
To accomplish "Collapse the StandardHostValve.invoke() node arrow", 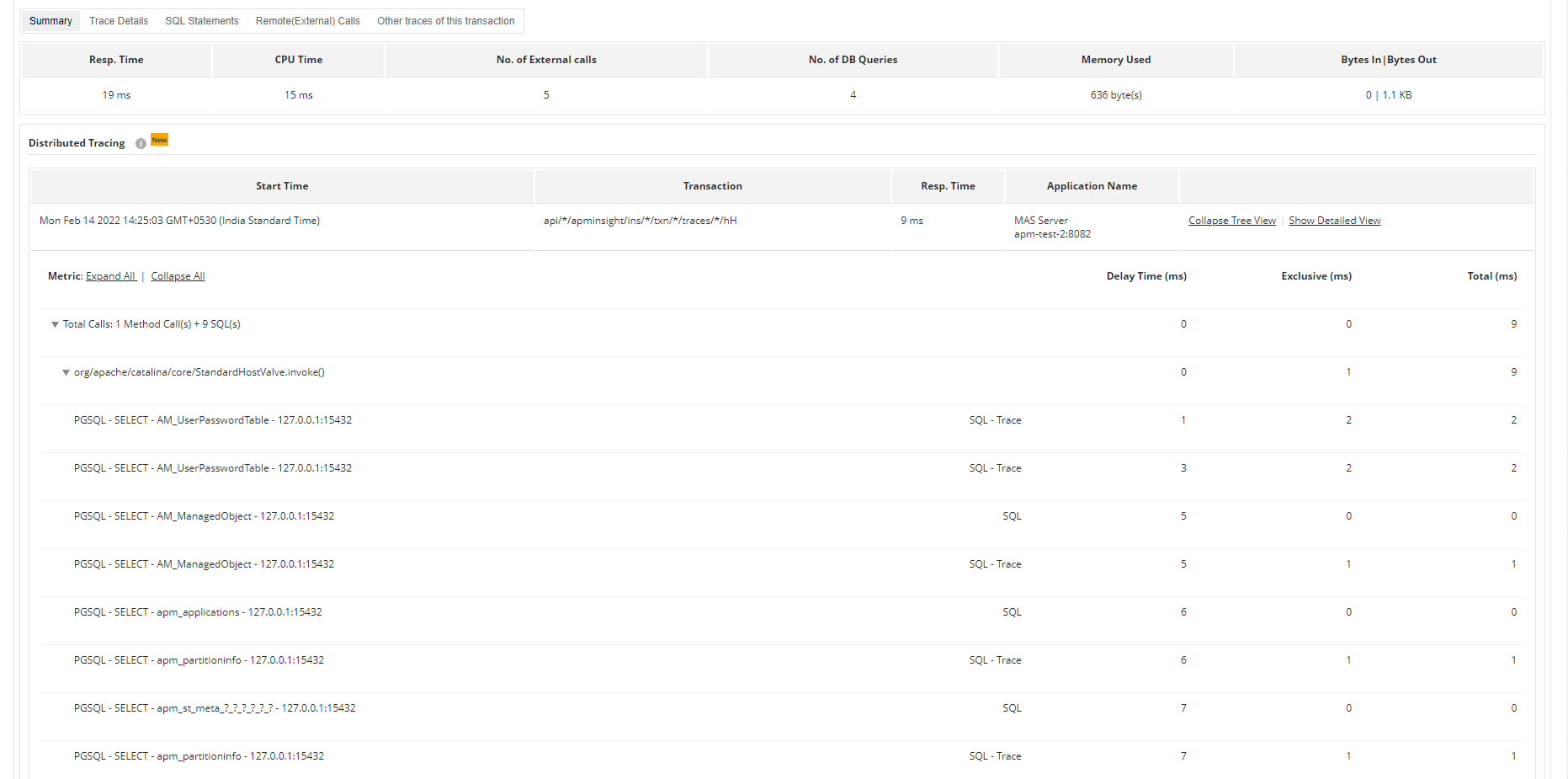I will click(x=66, y=372).
